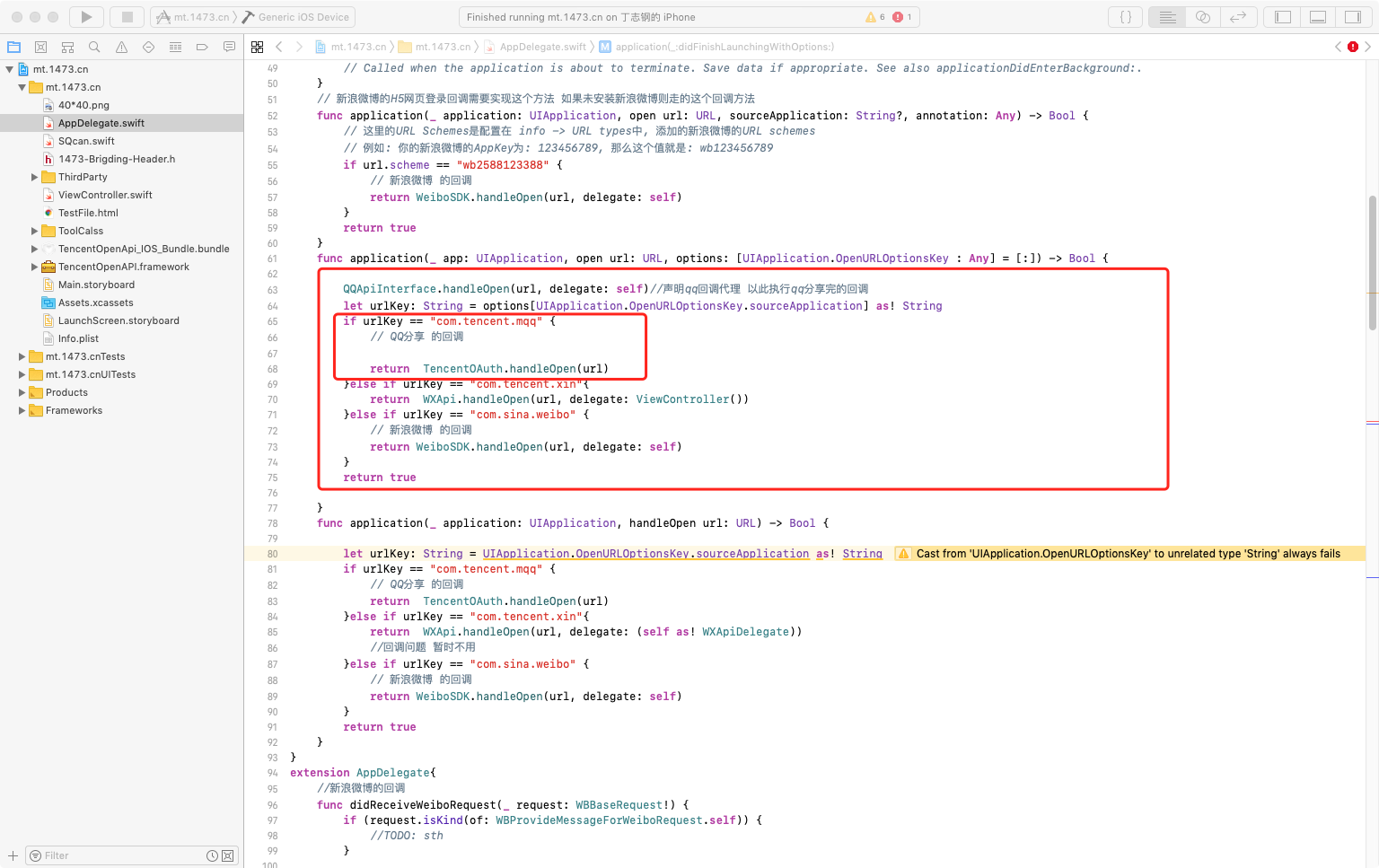Stop the running build
1379x868 pixels.
click(x=127, y=17)
